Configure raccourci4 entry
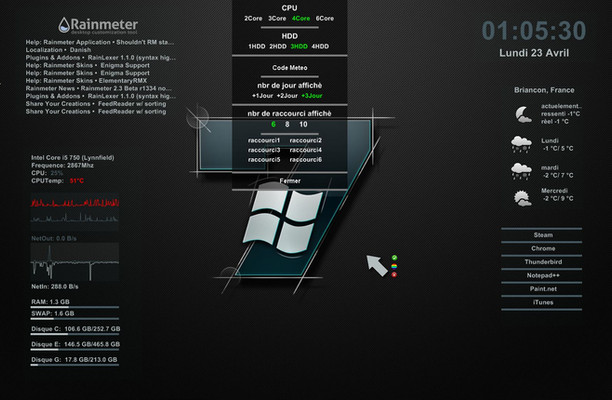 (x=306, y=150)
